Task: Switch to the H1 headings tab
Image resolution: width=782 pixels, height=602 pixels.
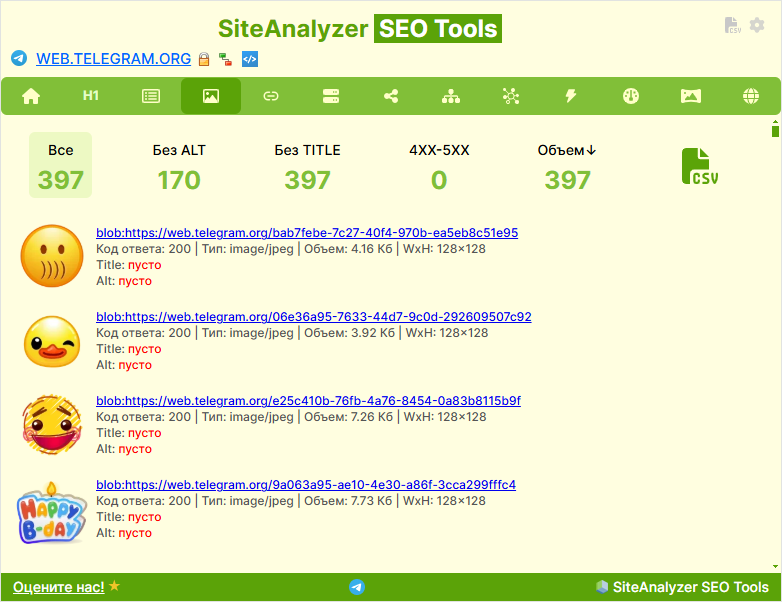Action: point(91,96)
